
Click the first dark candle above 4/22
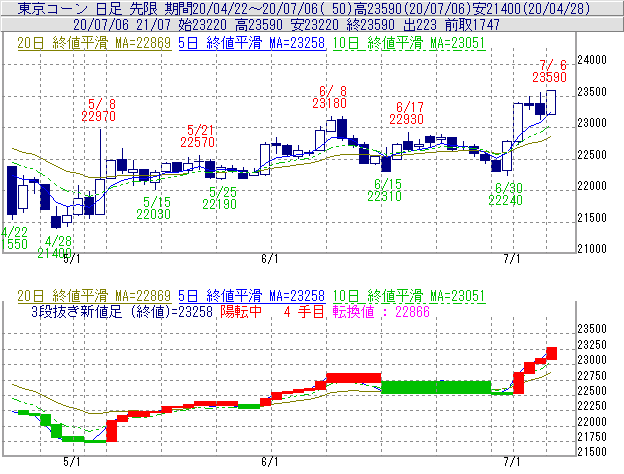(12, 191)
